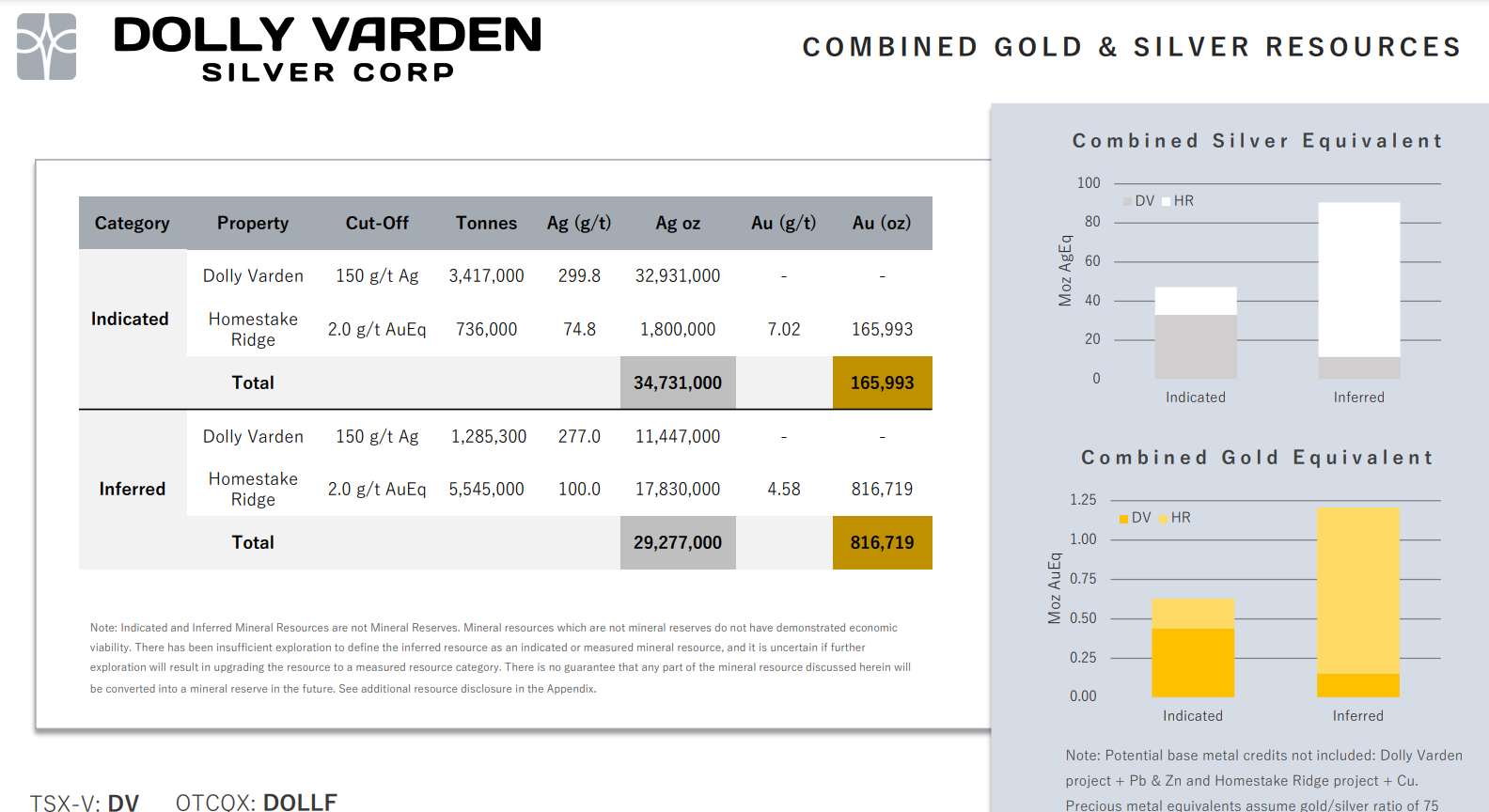Image resolution: width=1489 pixels, height=812 pixels.
Task: Click the Total label in the Inferred section
Action: (253, 542)
